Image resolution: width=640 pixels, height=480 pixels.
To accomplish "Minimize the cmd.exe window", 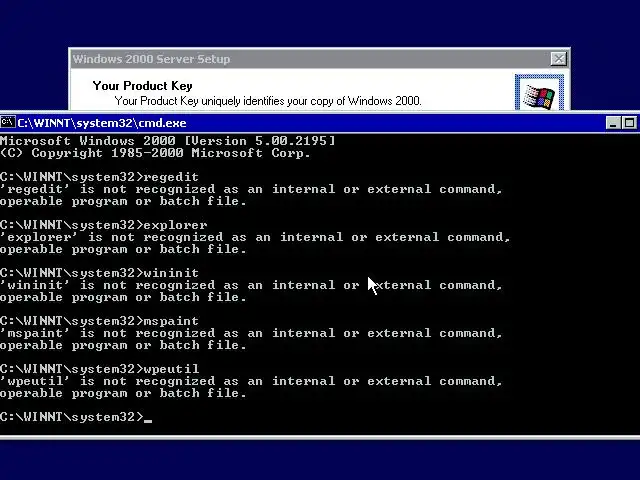I will tap(613, 123).
